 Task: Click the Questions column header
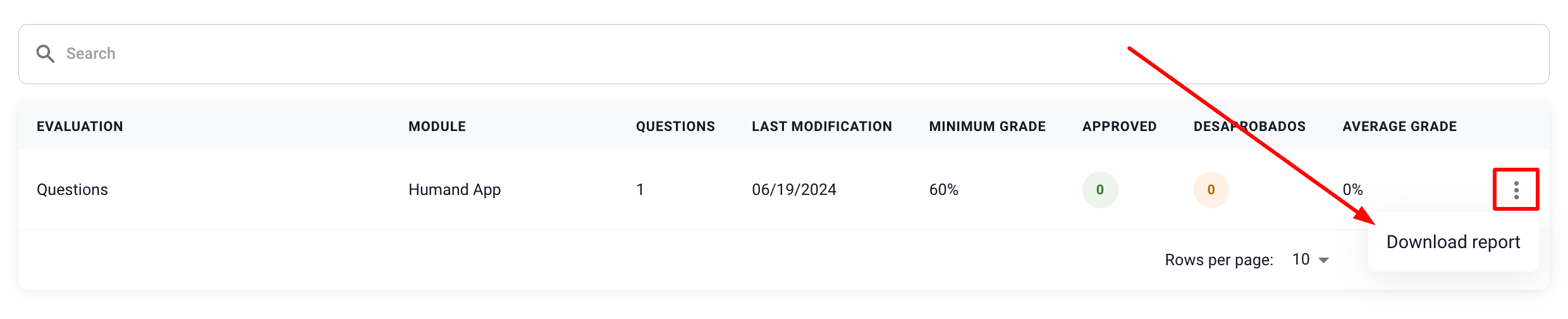pyautogui.click(x=675, y=127)
